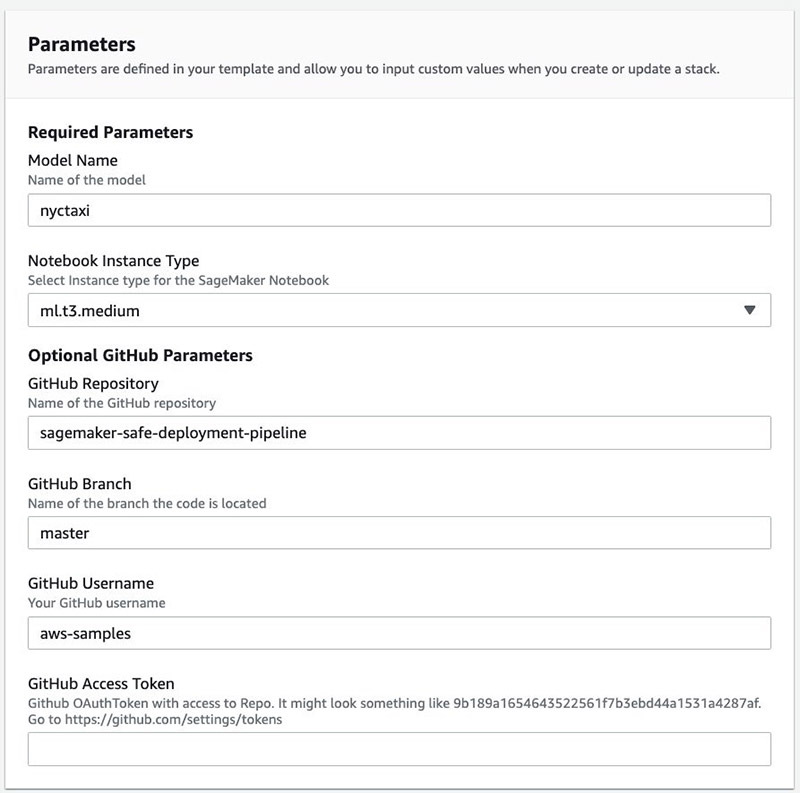Click the Notebook Instance Type label
Viewport: 800px width, 793px height.
pos(114,261)
